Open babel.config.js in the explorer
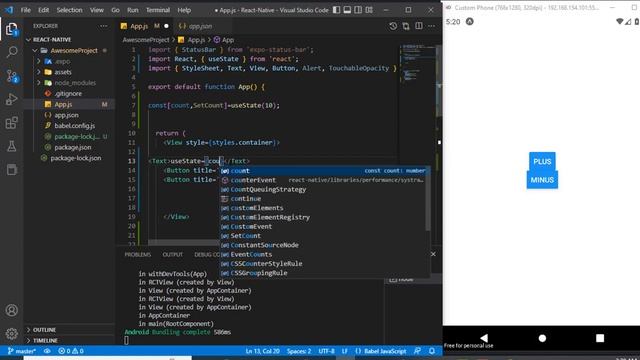 (74, 126)
